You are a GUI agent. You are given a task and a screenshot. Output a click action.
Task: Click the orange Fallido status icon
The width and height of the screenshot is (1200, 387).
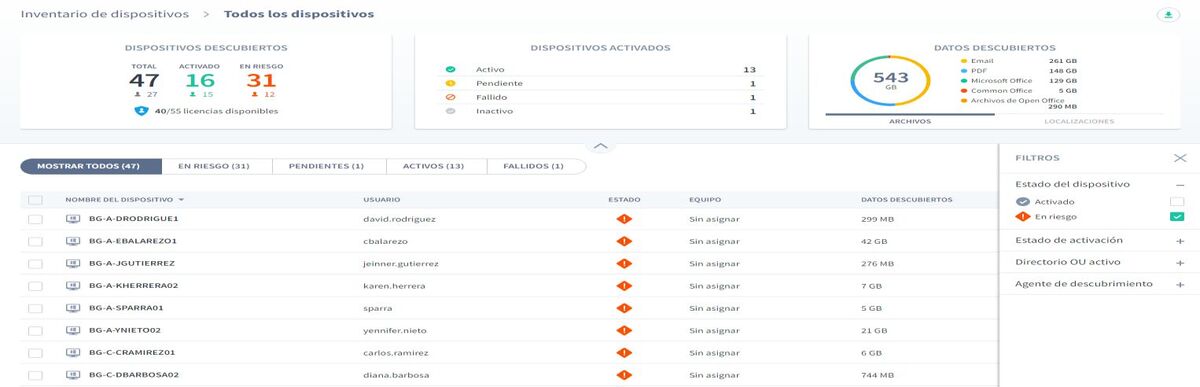(x=451, y=98)
